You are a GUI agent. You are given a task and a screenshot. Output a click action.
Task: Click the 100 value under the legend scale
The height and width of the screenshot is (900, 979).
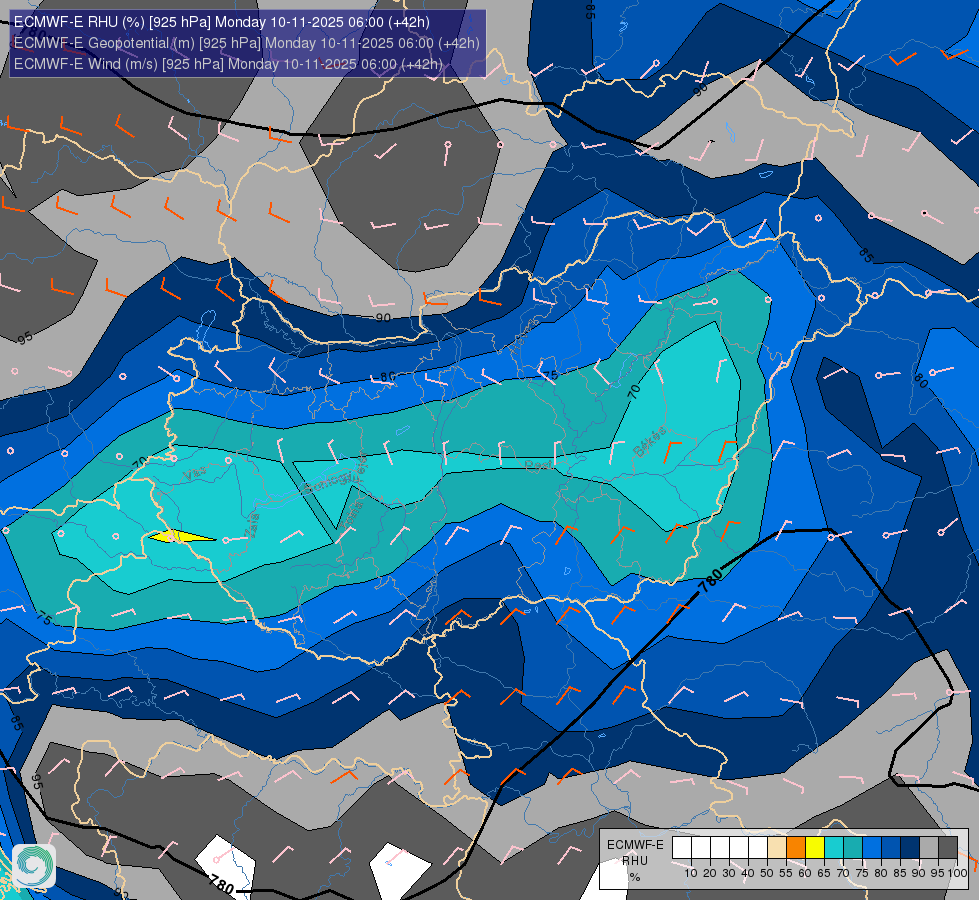[x=957, y=873]
